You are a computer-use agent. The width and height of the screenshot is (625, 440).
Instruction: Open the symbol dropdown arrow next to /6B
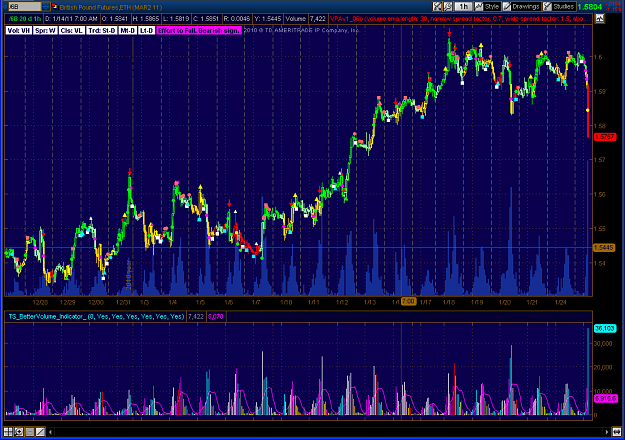pyautogui.click(x=46, y=7)
